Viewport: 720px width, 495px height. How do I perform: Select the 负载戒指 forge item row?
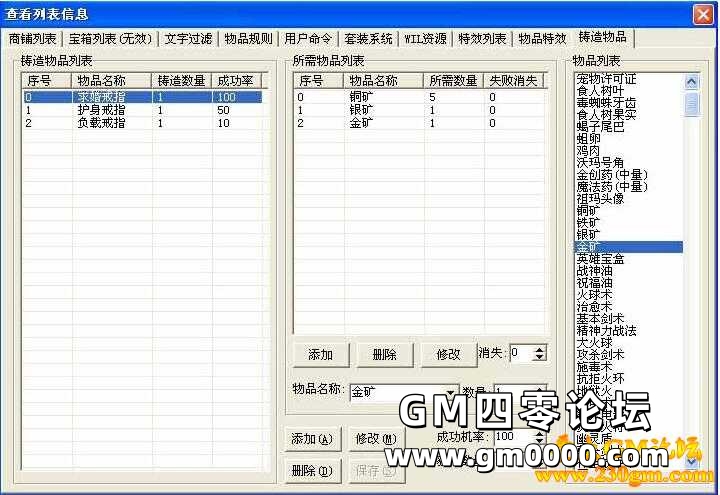[101, 123]
